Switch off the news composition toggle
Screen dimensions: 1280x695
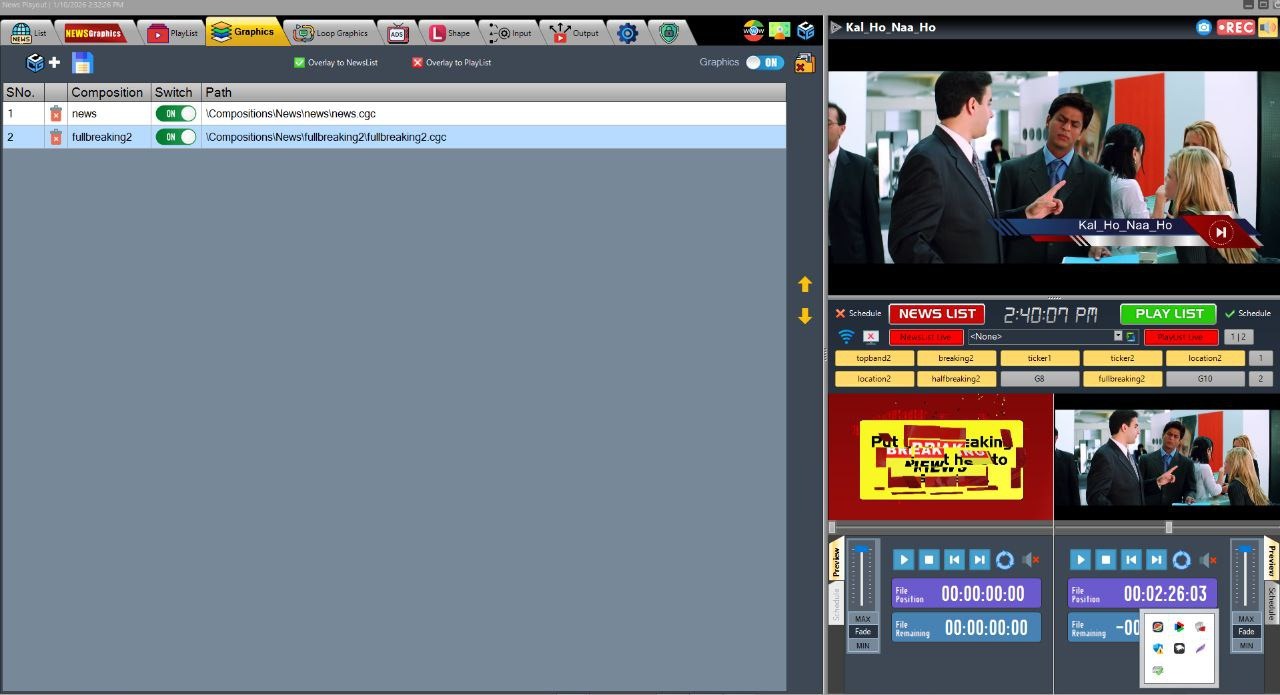(176, 114)
